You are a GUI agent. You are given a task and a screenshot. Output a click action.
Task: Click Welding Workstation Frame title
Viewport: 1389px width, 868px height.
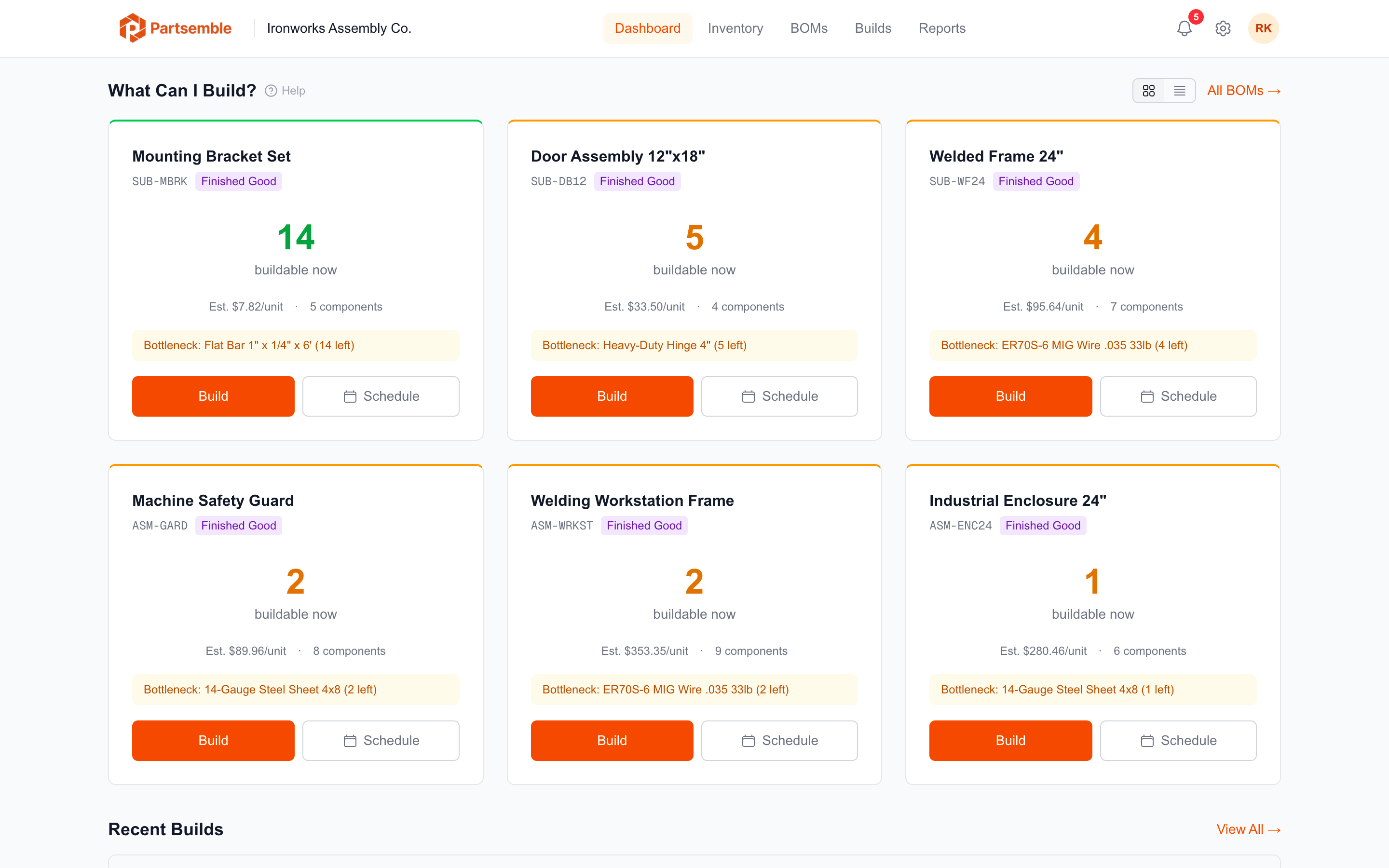[x=632, y=501]
